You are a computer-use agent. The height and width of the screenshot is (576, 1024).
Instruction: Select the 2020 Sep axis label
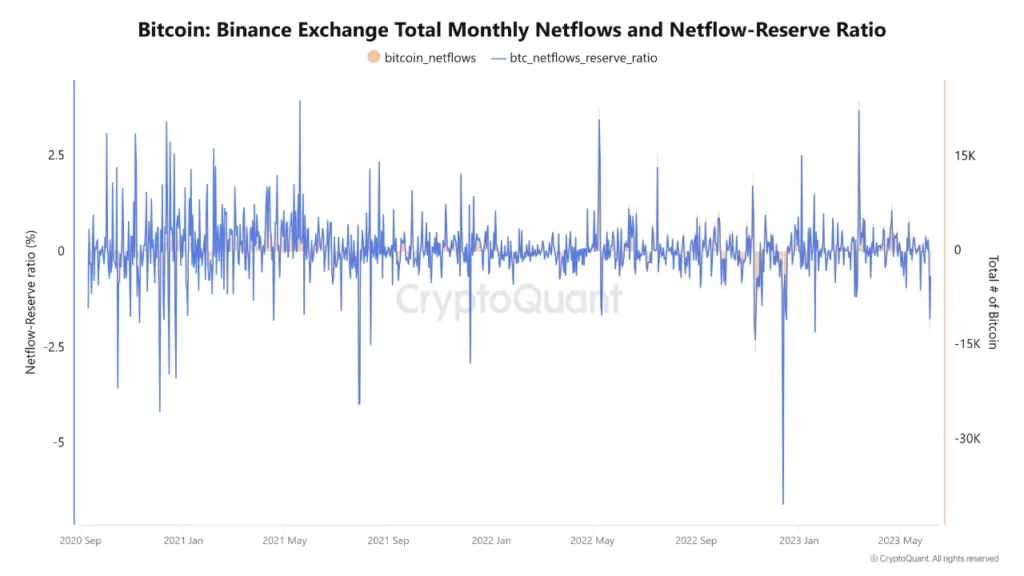[83, 540]
